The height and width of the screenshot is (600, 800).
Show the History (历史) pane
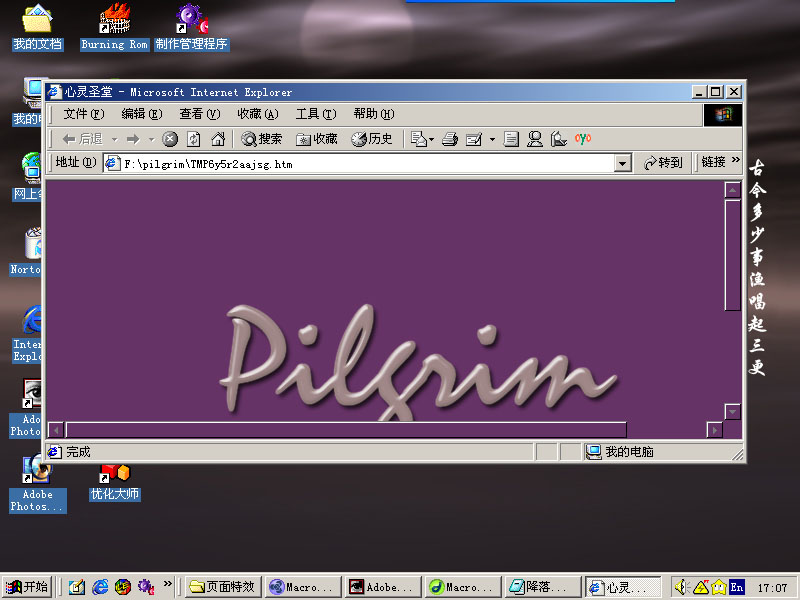click(372, 139)
